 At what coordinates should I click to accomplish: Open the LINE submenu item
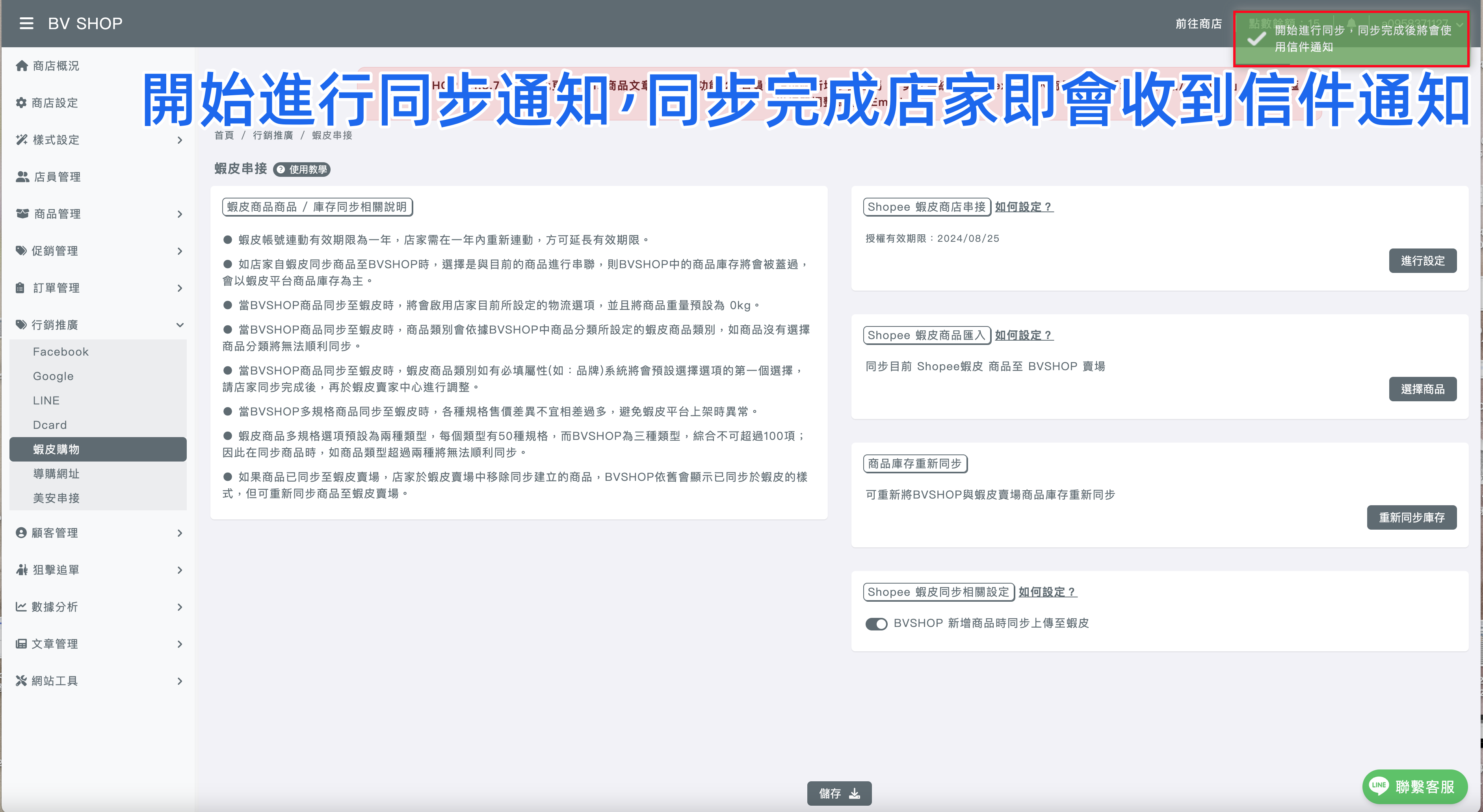(98, 400)
